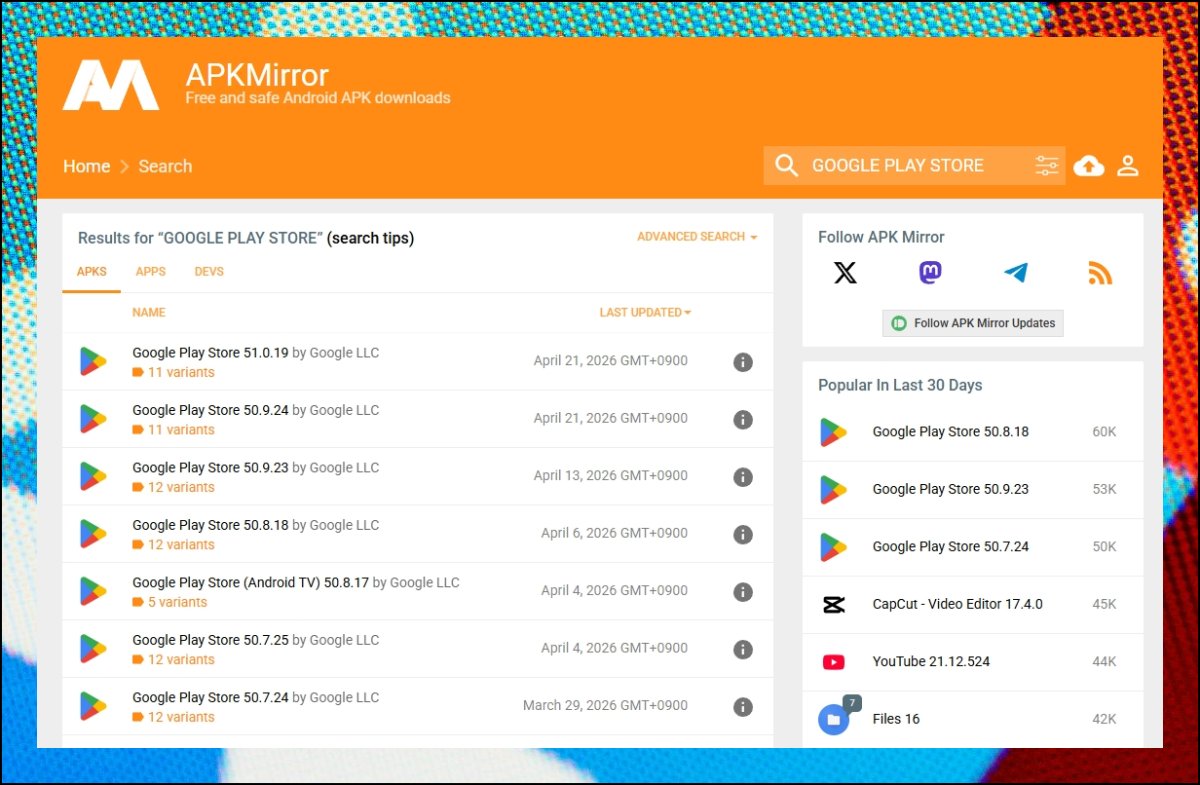Click YouTube icon in popular list
The height and width of the screenshot is (785, 1200).
[x=833, y=662]
